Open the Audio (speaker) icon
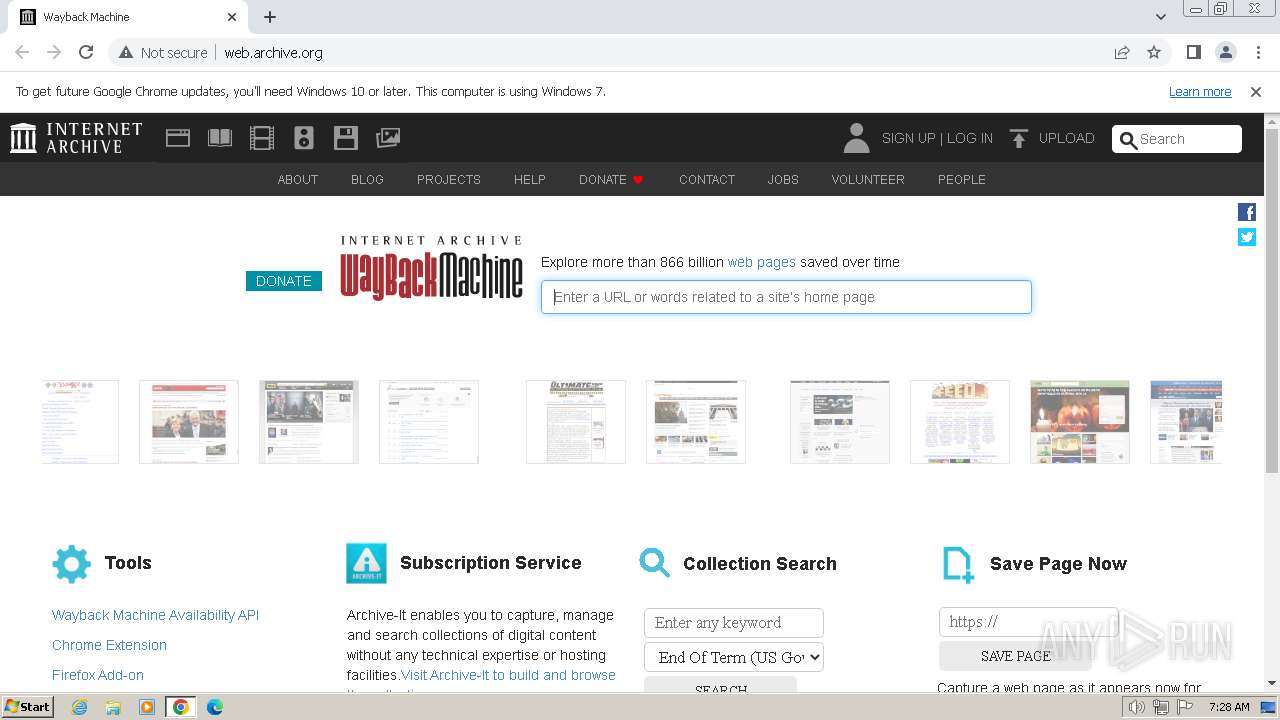Screen dimensions: 1280x720 point(304,138)
